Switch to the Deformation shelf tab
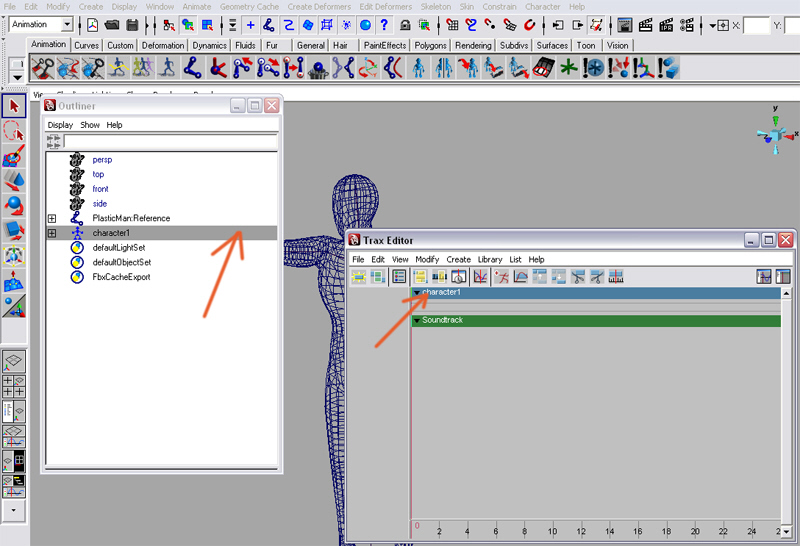Image resolution: width=800 pixels, height=546 pixels. [163, 45]
